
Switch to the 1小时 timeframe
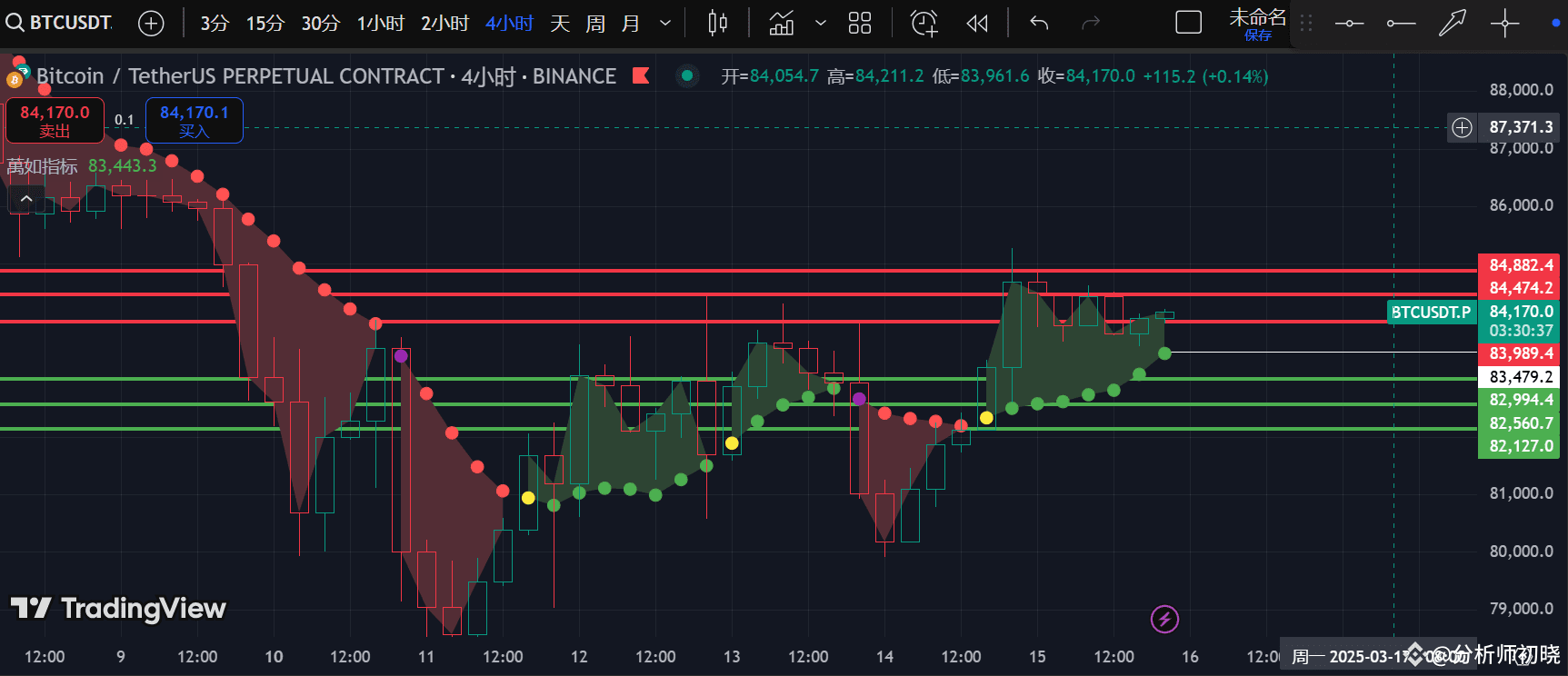(x=380, y=24)
